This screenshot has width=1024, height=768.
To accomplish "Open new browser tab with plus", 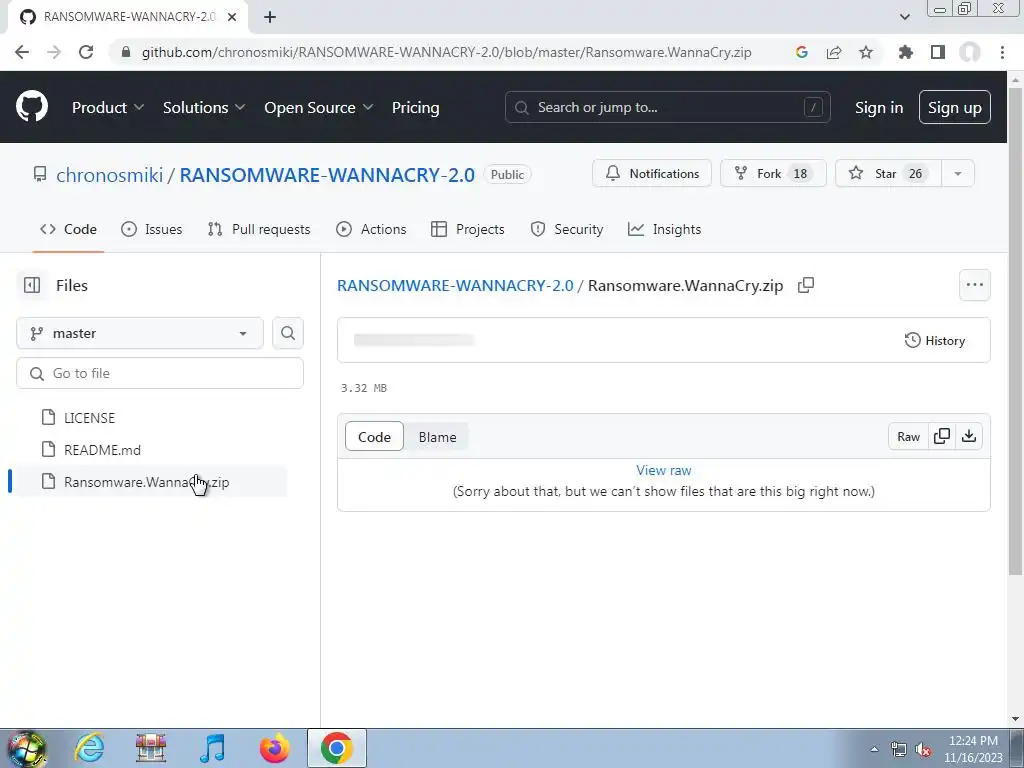I will [270, 17].
